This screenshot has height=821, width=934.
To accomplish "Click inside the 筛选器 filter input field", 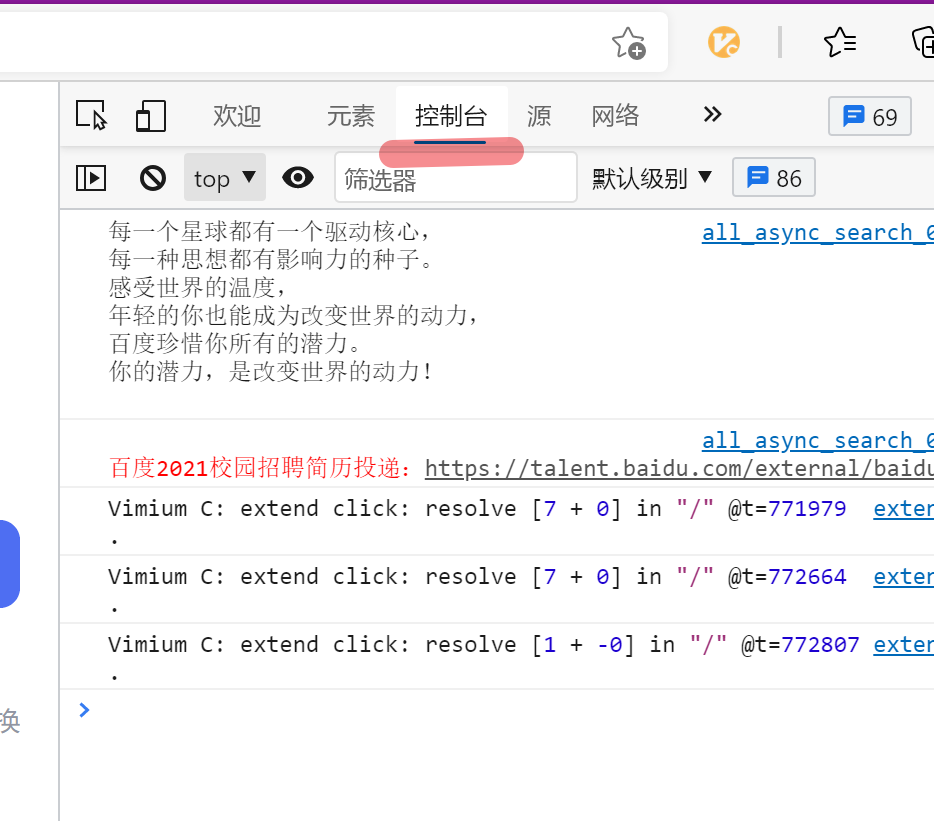I will tap(455, 177).
